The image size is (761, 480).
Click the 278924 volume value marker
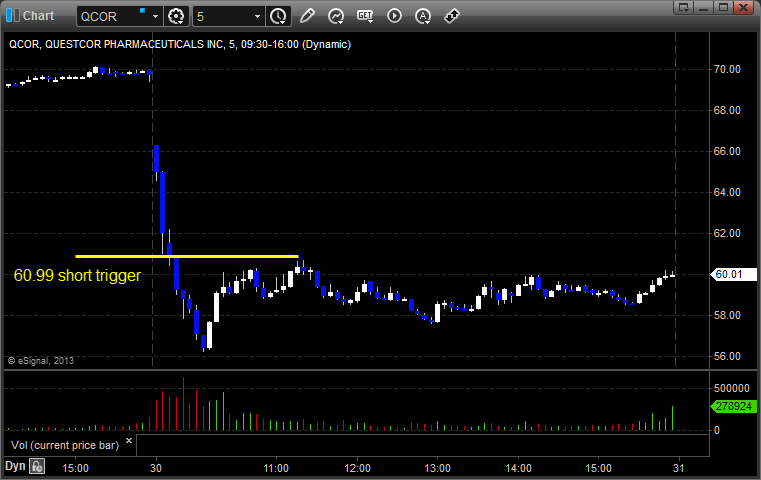733,406
